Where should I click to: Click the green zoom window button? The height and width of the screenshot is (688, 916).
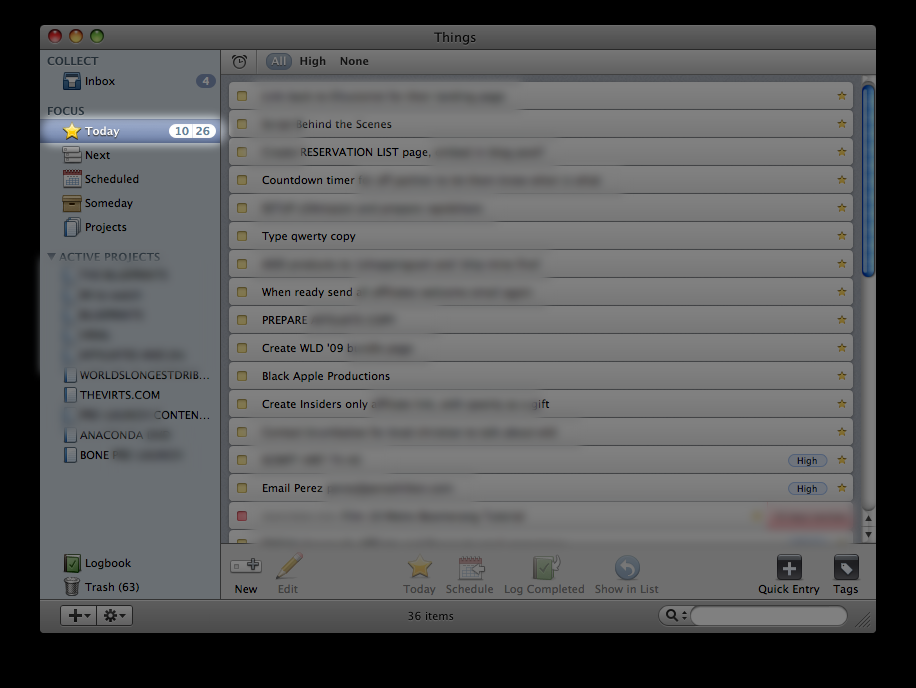[97, 36]
